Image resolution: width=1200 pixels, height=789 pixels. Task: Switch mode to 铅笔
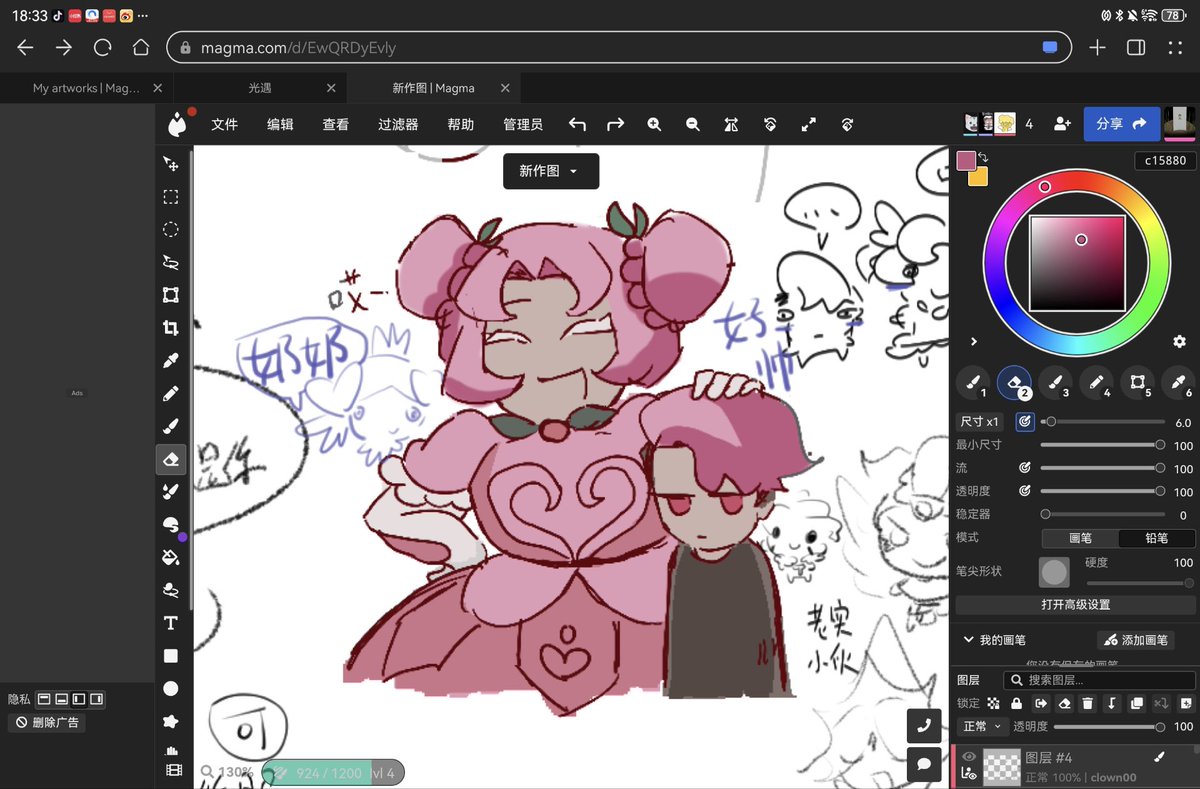click(x=1156, y=538)
